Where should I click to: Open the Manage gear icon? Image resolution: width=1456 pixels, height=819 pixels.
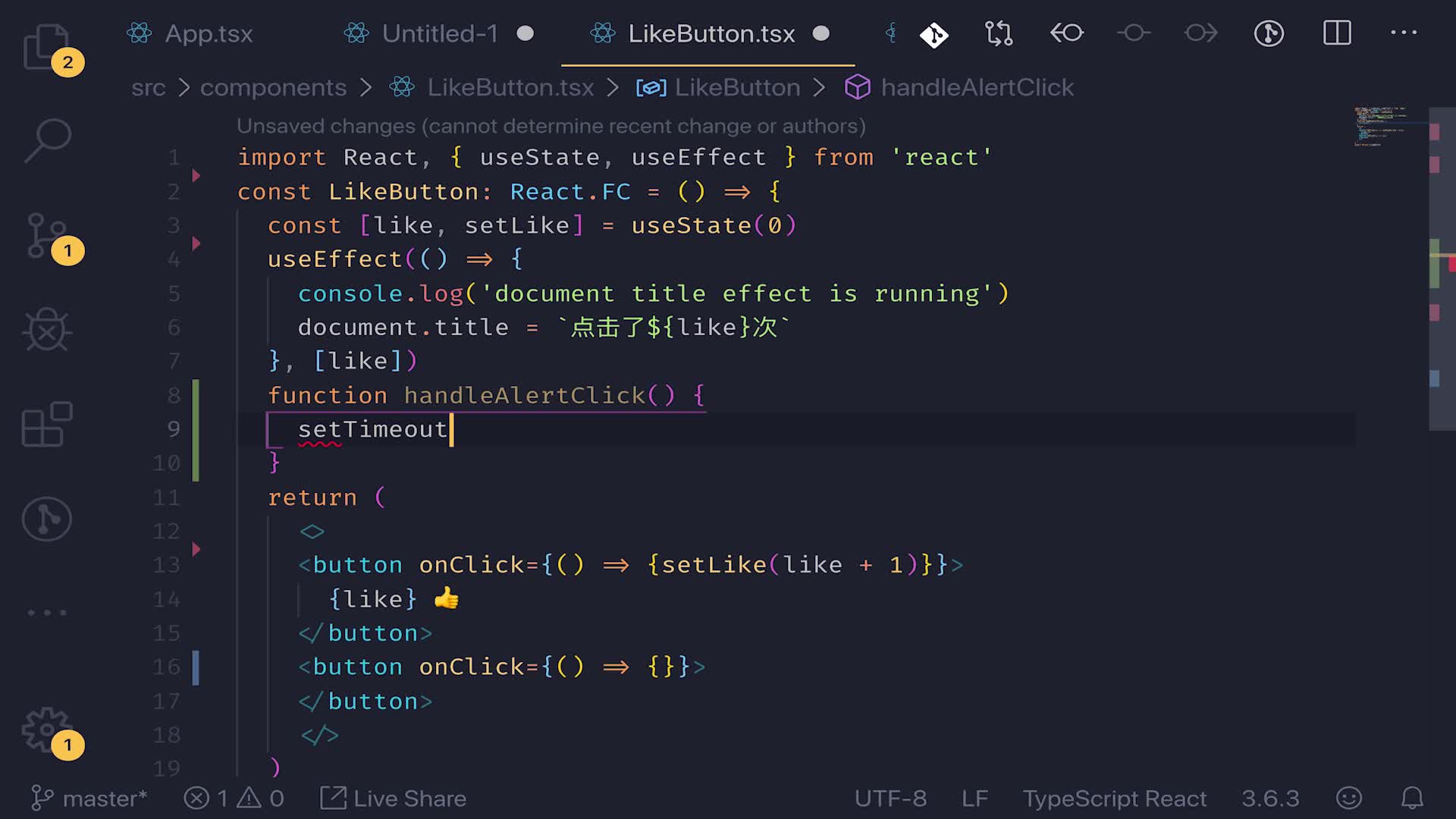point(47,730)
